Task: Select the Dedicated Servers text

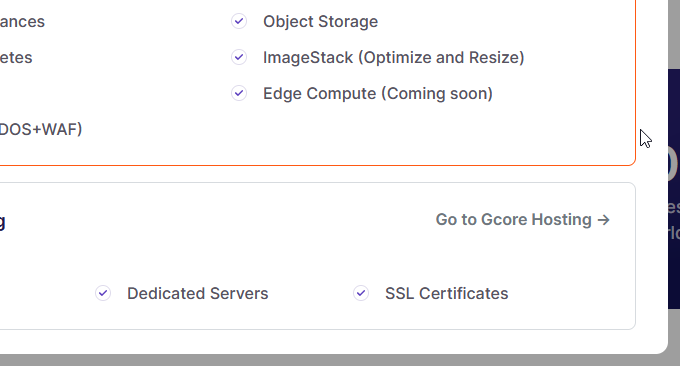Action: point(198,294)
